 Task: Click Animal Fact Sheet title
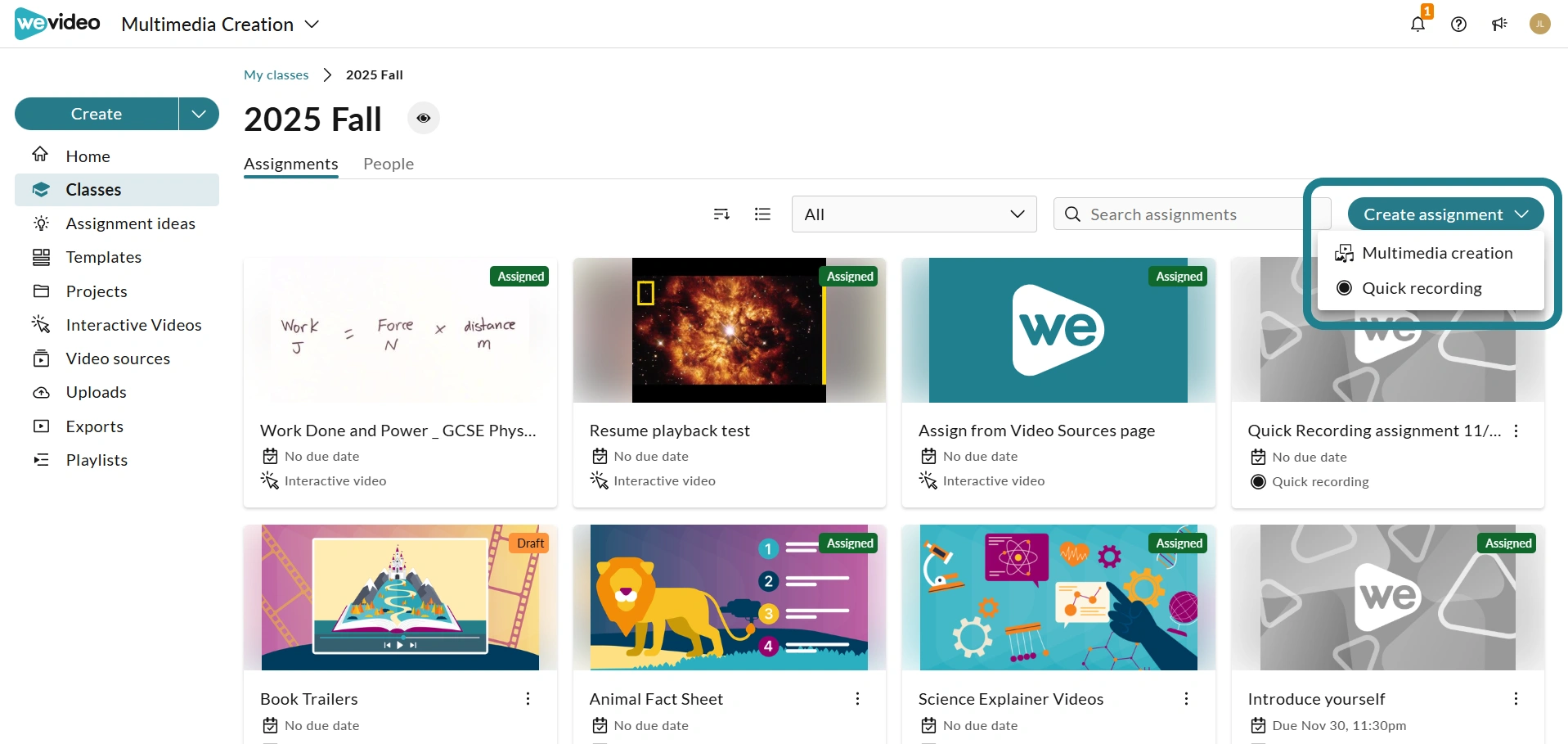coord(657,699)
